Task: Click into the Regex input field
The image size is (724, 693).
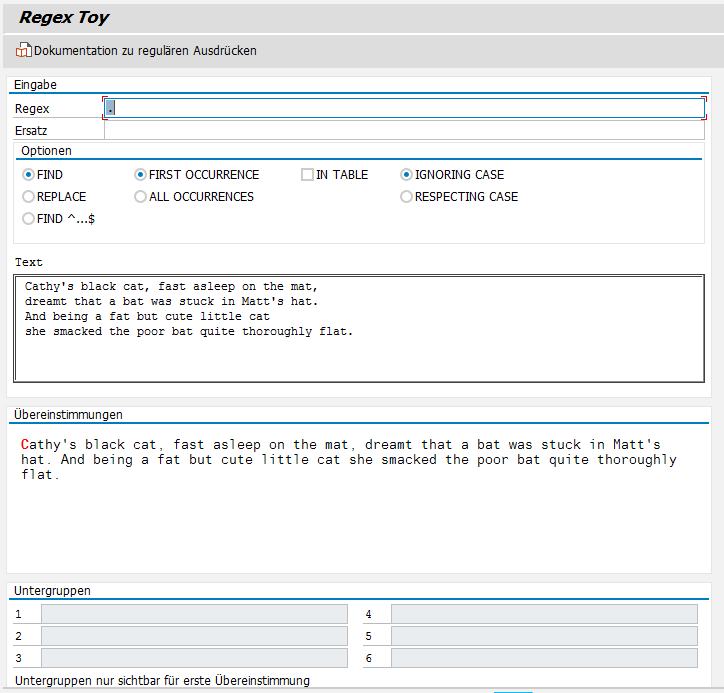Action: point(404,108)
